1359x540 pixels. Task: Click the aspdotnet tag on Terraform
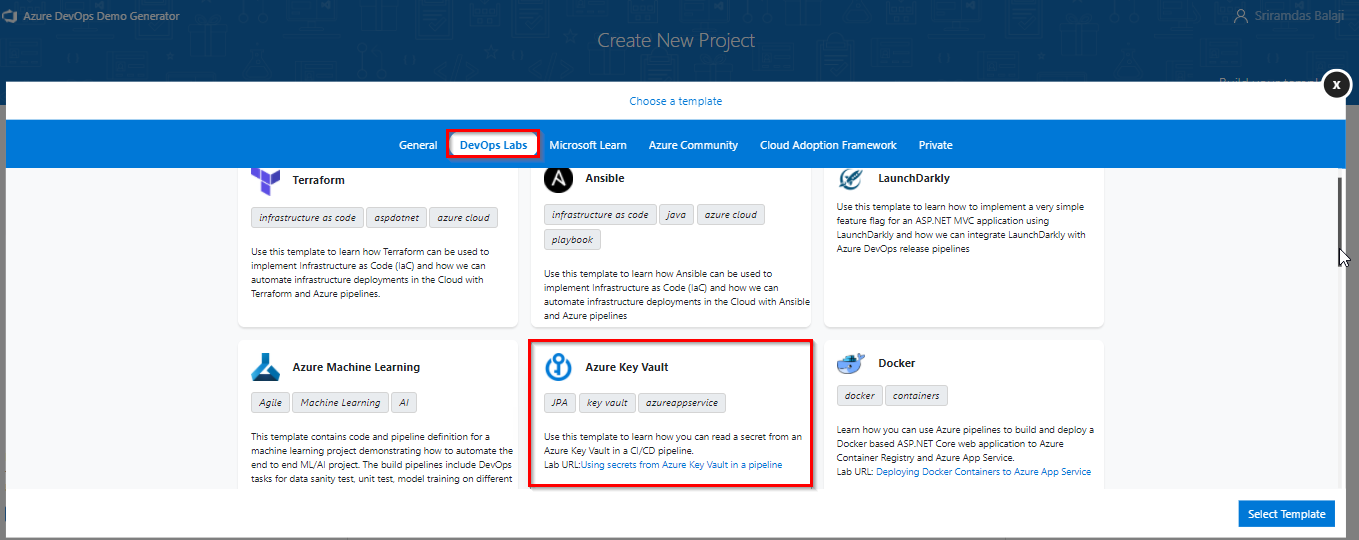click(396, 217)
